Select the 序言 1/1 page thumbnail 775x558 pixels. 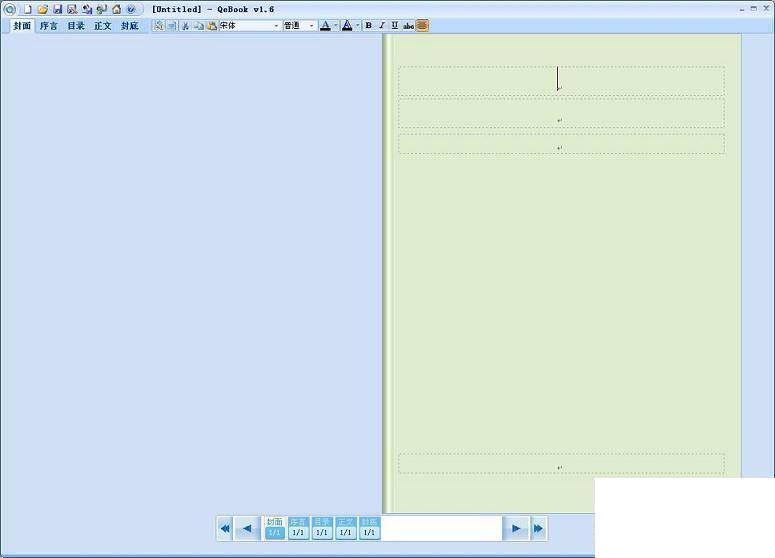pos(298,528)
